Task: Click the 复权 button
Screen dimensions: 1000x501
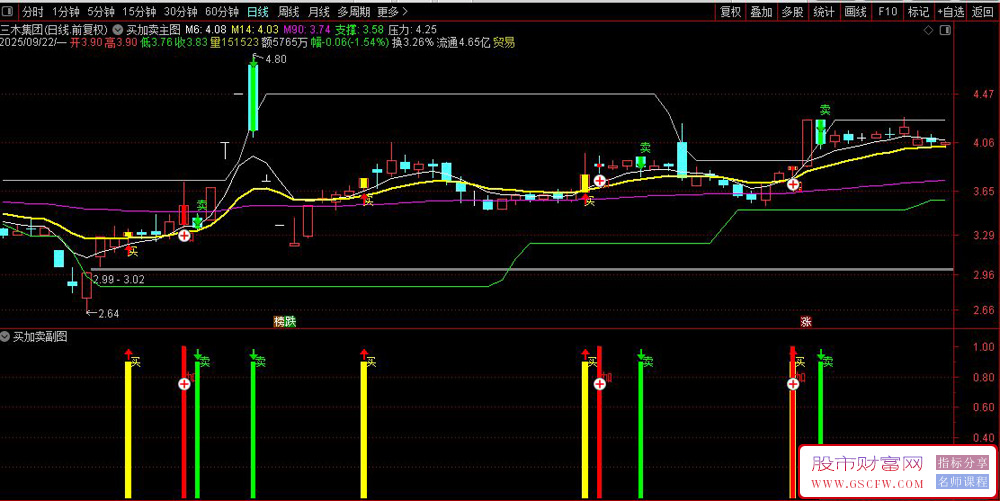Action: click(730, 11)
